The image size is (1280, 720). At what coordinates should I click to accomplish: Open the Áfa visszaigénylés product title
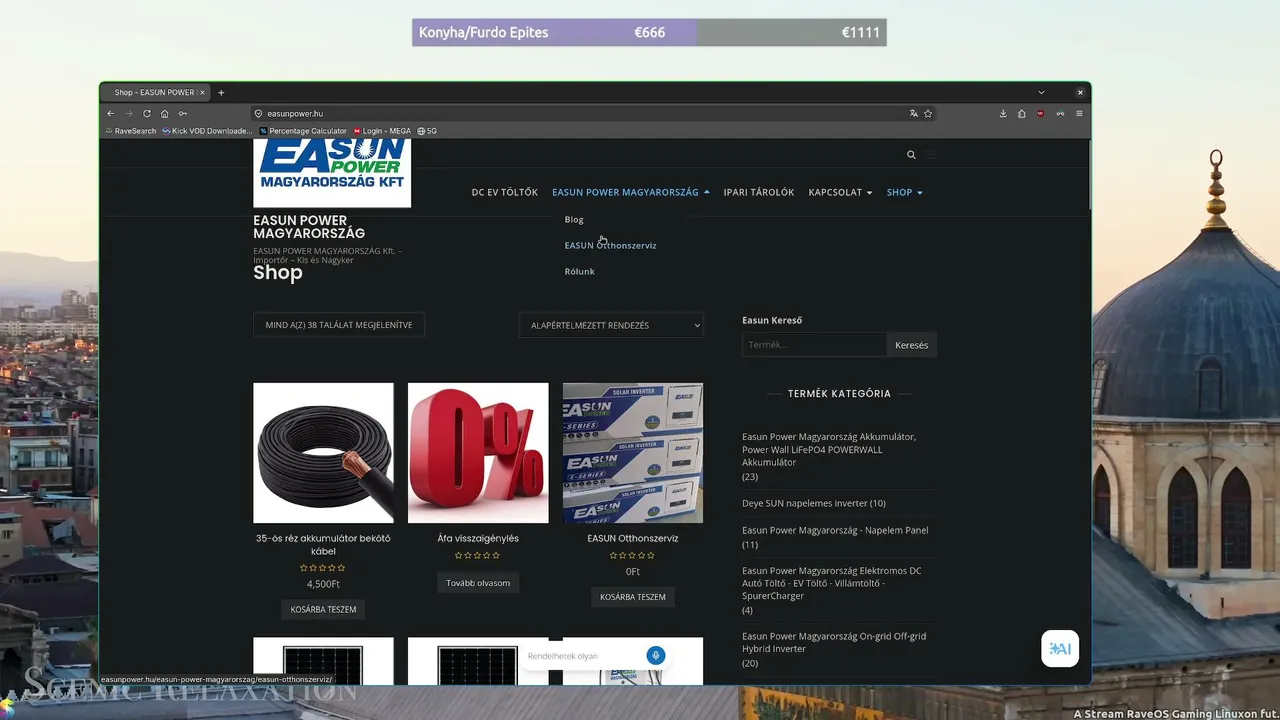pos(478,538)
